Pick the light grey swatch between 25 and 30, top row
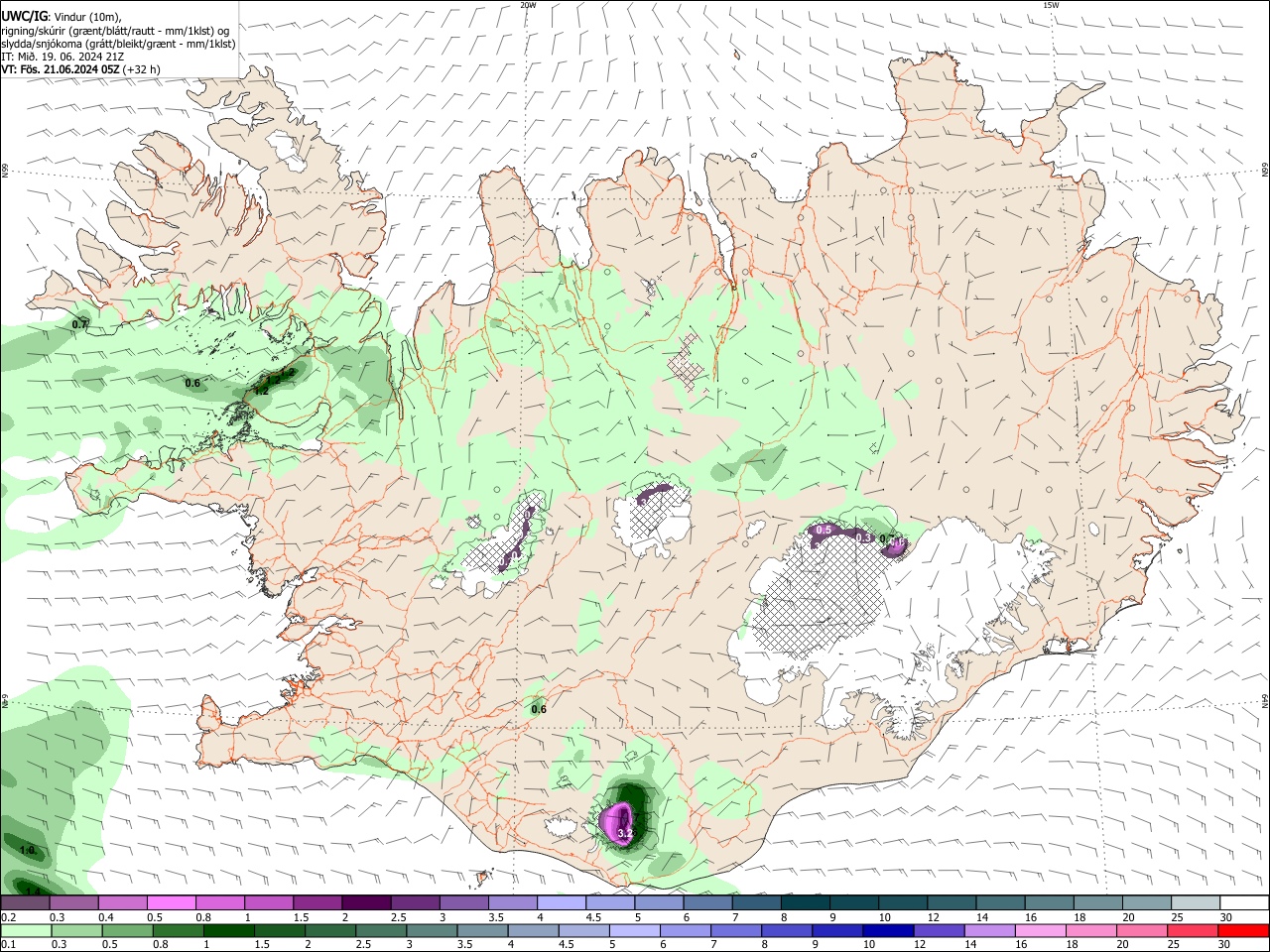The image size is (1270, 952). tap(1196, 903)
